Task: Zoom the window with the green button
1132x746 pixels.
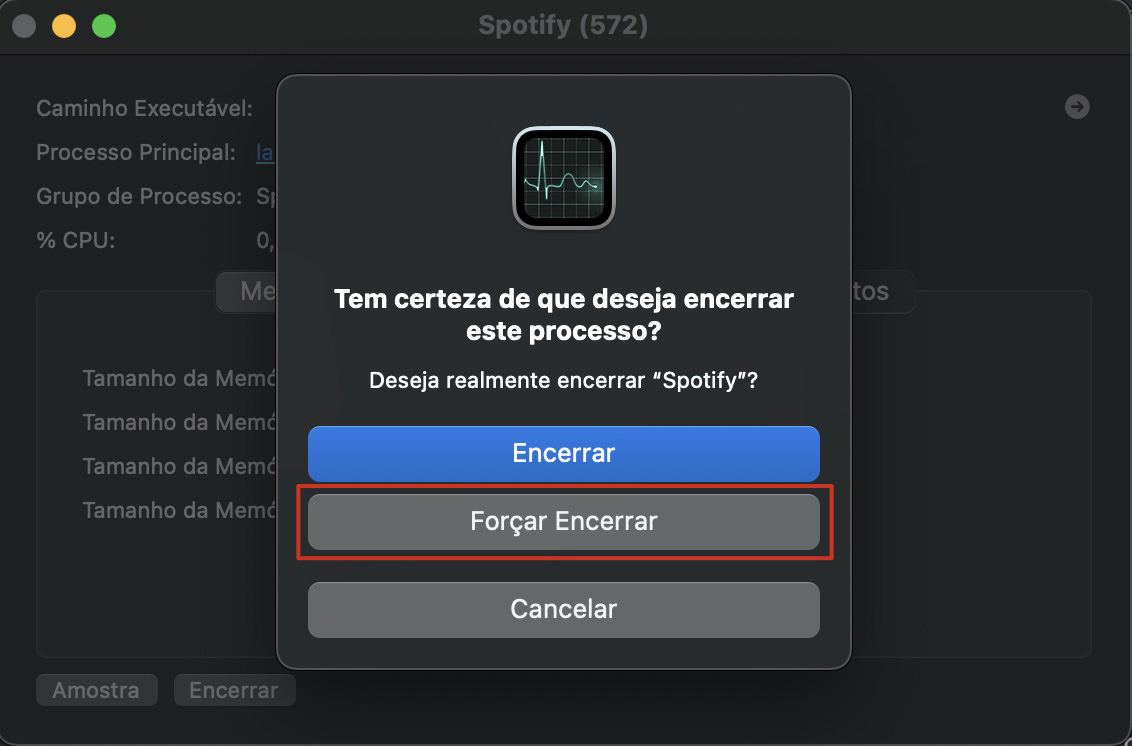Action: click(x=103, y=27)
